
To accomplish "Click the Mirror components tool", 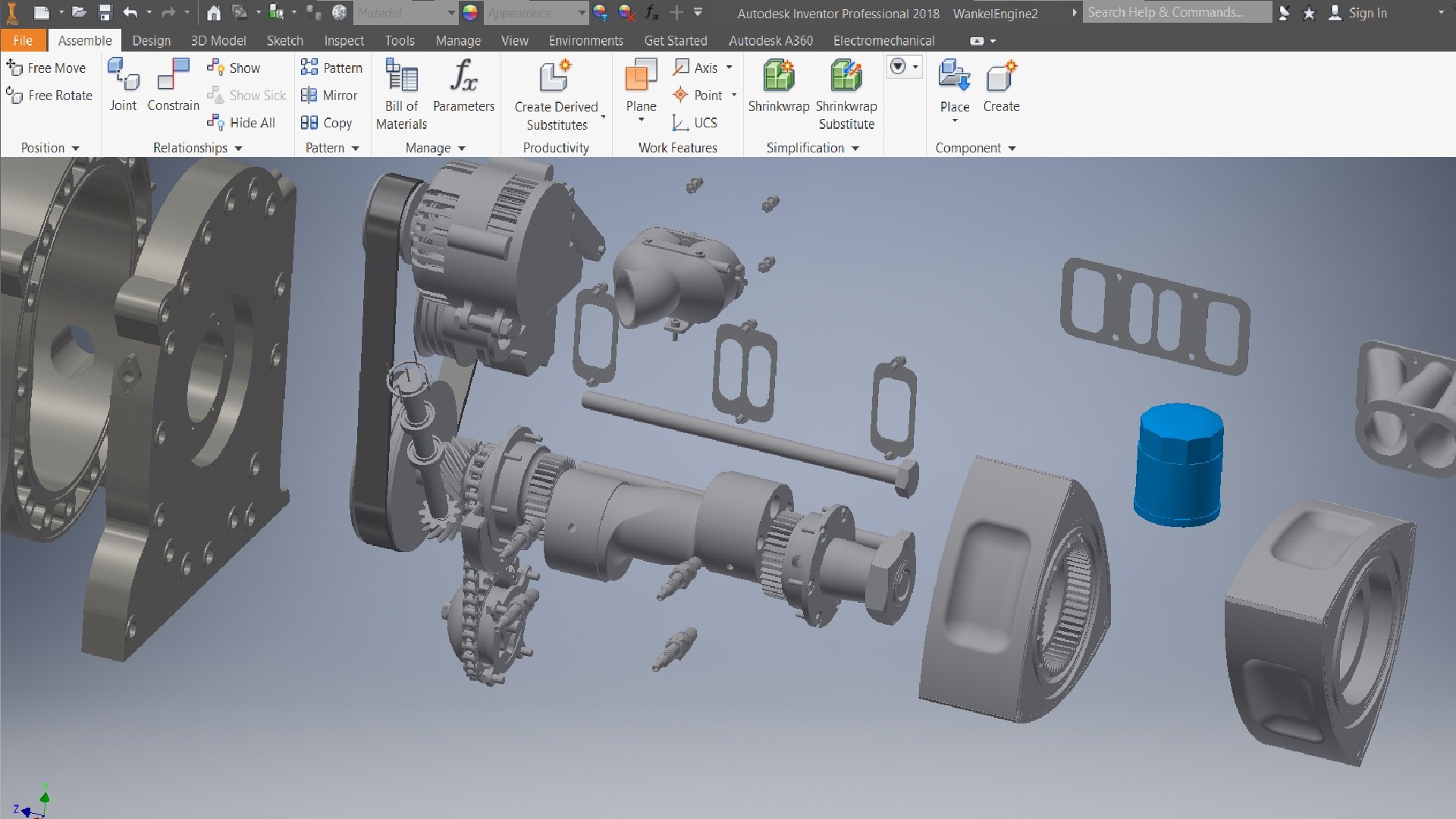I will [328, 95].
